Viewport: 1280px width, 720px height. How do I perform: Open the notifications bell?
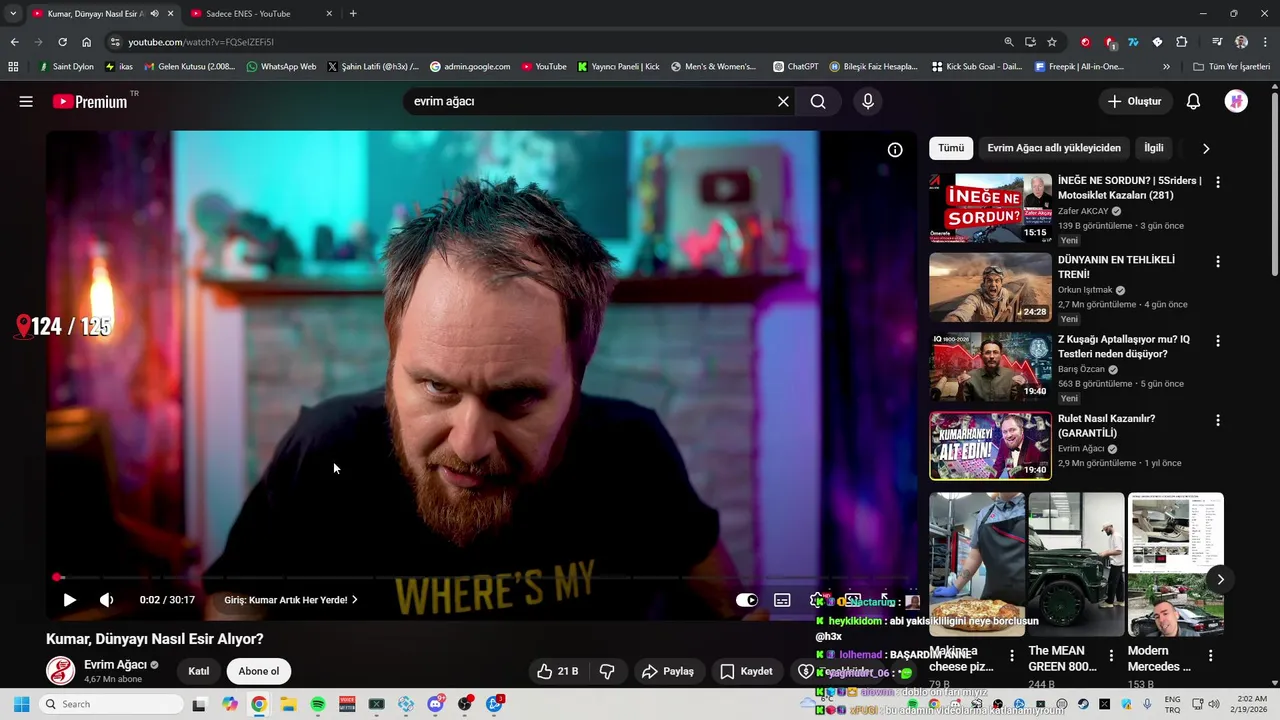tap(1193, 101)
